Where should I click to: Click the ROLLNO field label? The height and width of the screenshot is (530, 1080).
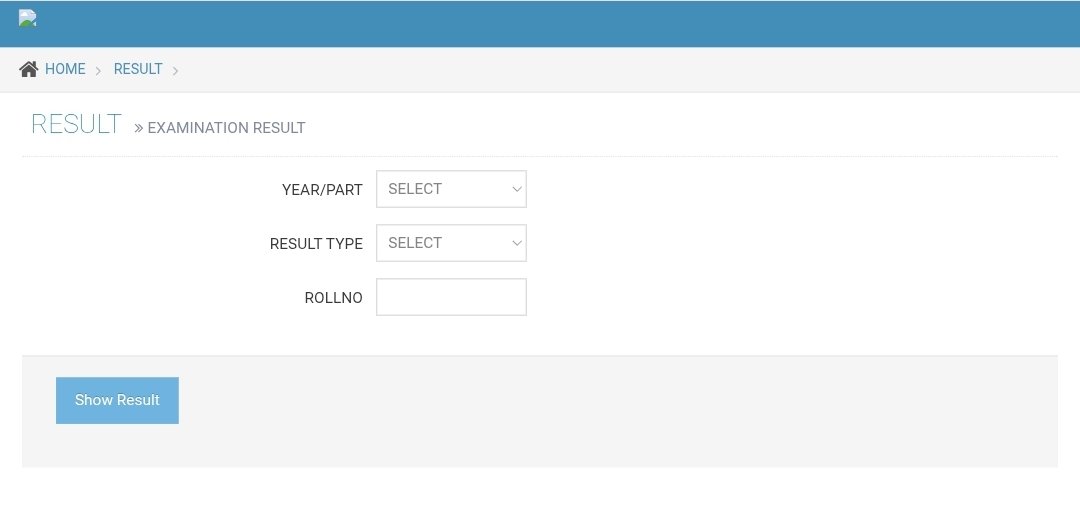[333, 298]
